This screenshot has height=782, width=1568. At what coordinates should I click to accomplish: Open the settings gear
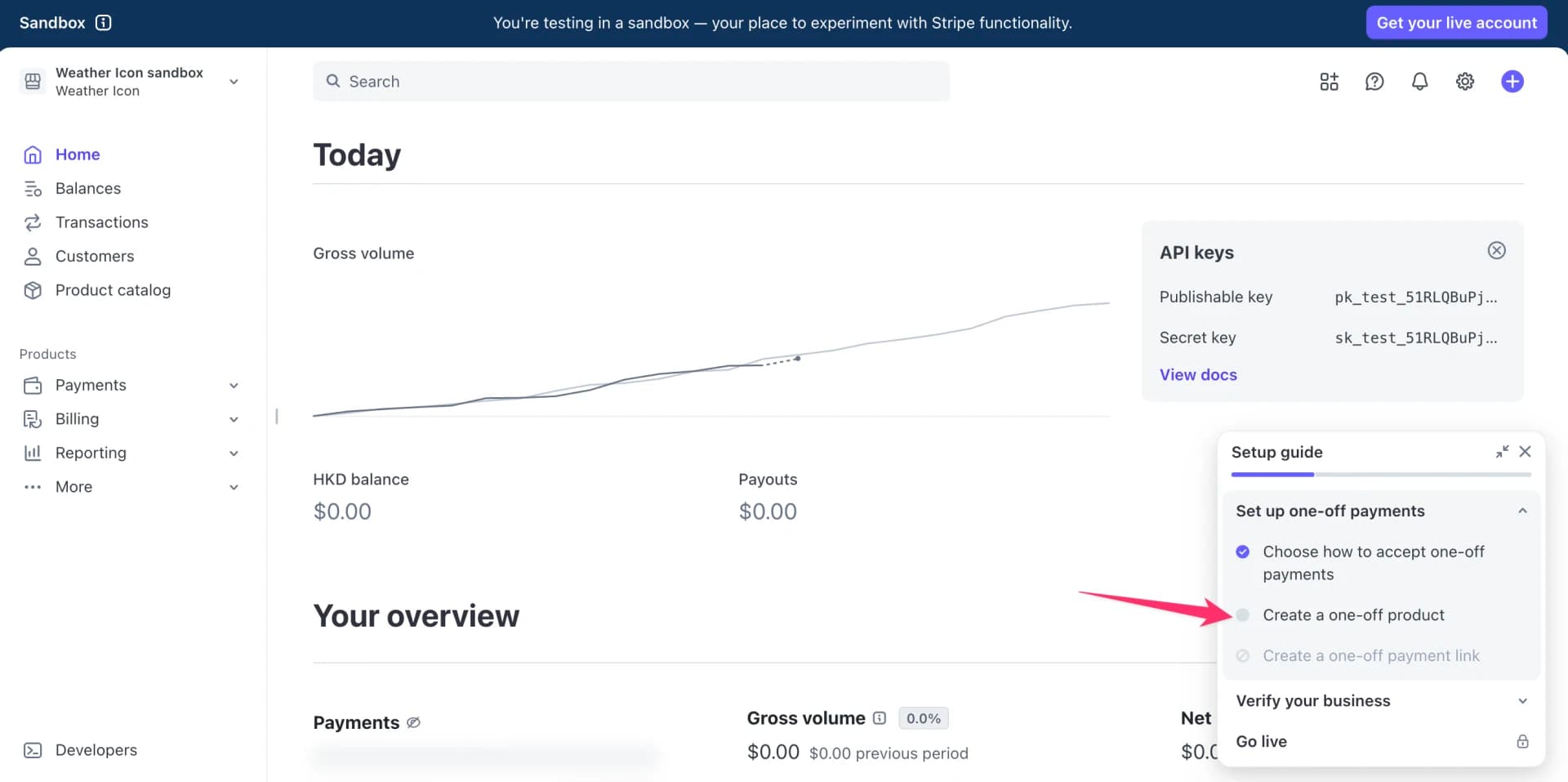[1465, 82]
